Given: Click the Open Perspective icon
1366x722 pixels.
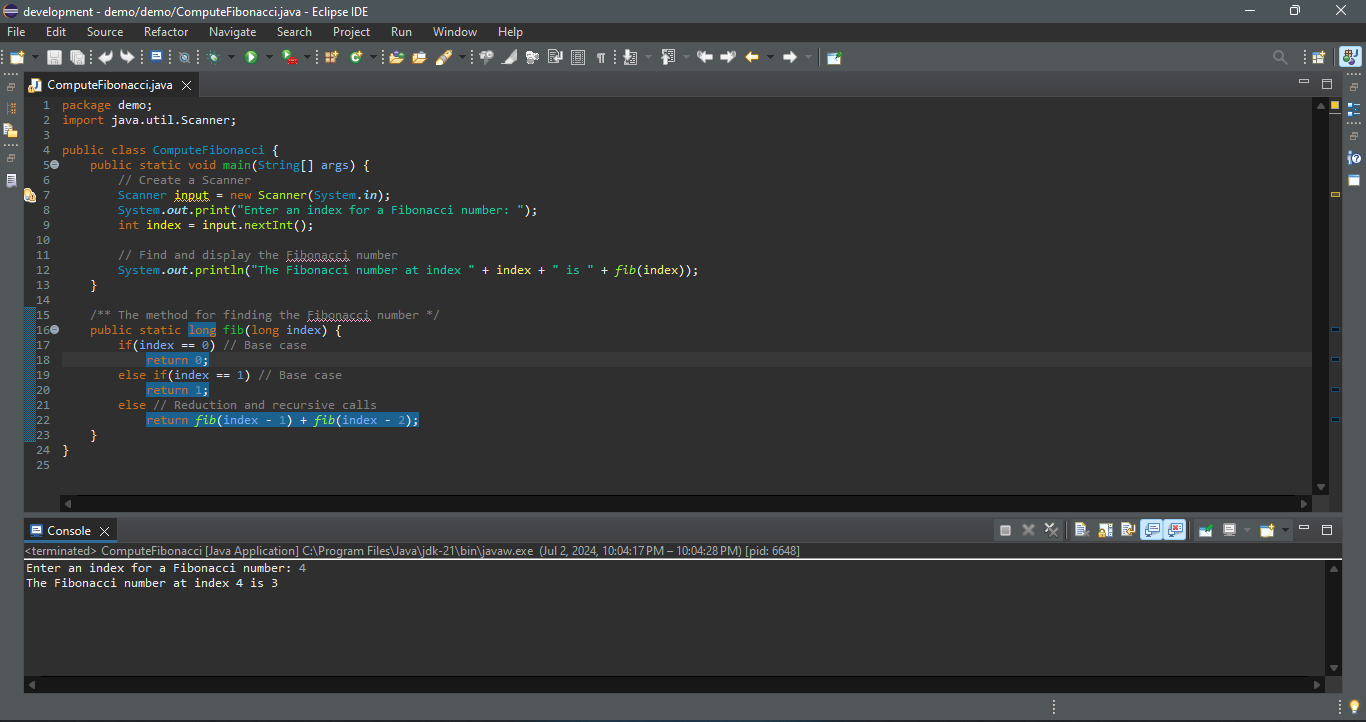Looking at the screenshot, I should point(1319,57).
